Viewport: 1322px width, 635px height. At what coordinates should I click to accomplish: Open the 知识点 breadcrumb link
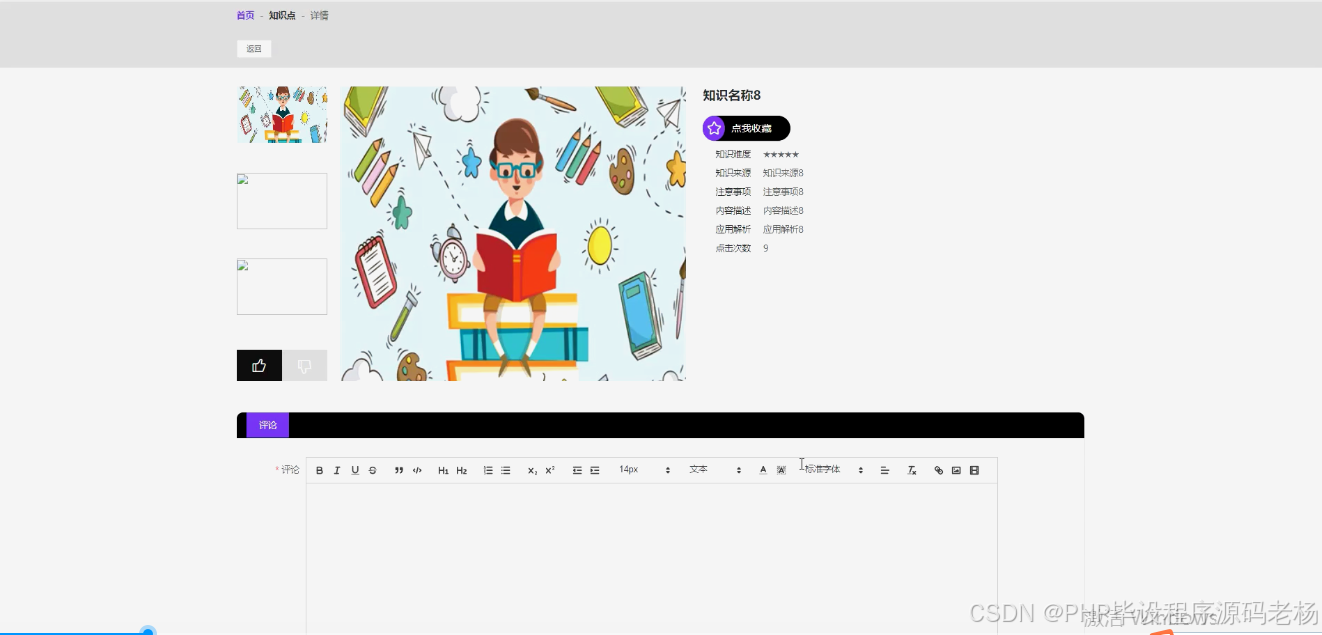pyautogui.click(x=282, y=16)
